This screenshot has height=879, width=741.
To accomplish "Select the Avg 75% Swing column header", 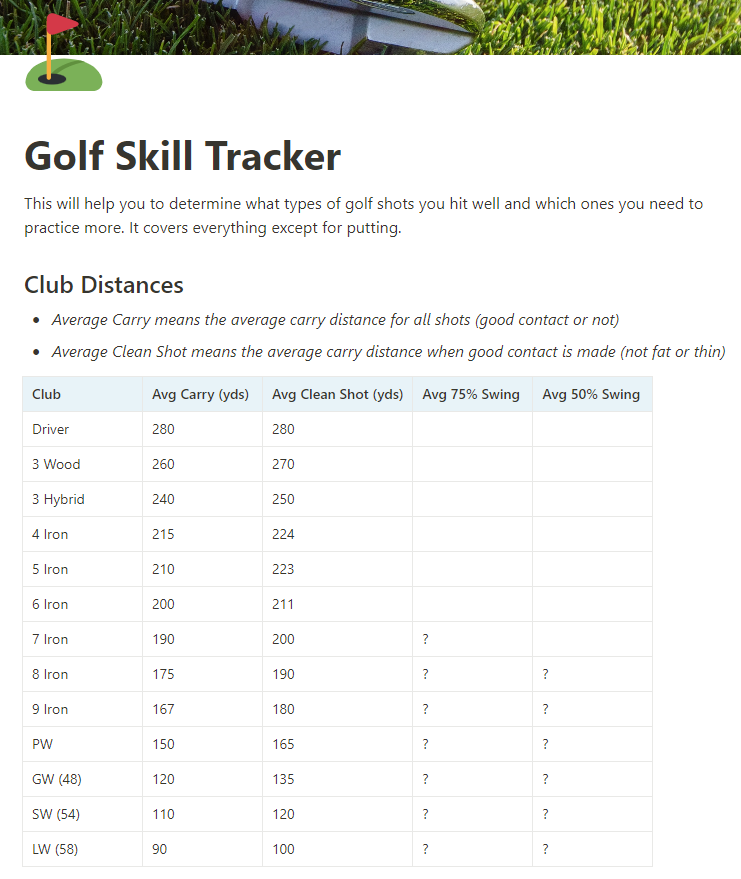I will coord(473,394).
